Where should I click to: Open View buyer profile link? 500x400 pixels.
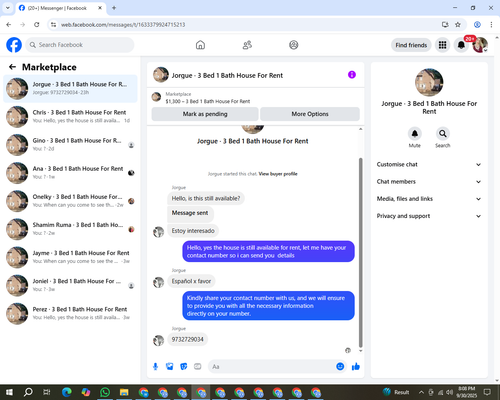pyautogui.click(x=278, y=174)
